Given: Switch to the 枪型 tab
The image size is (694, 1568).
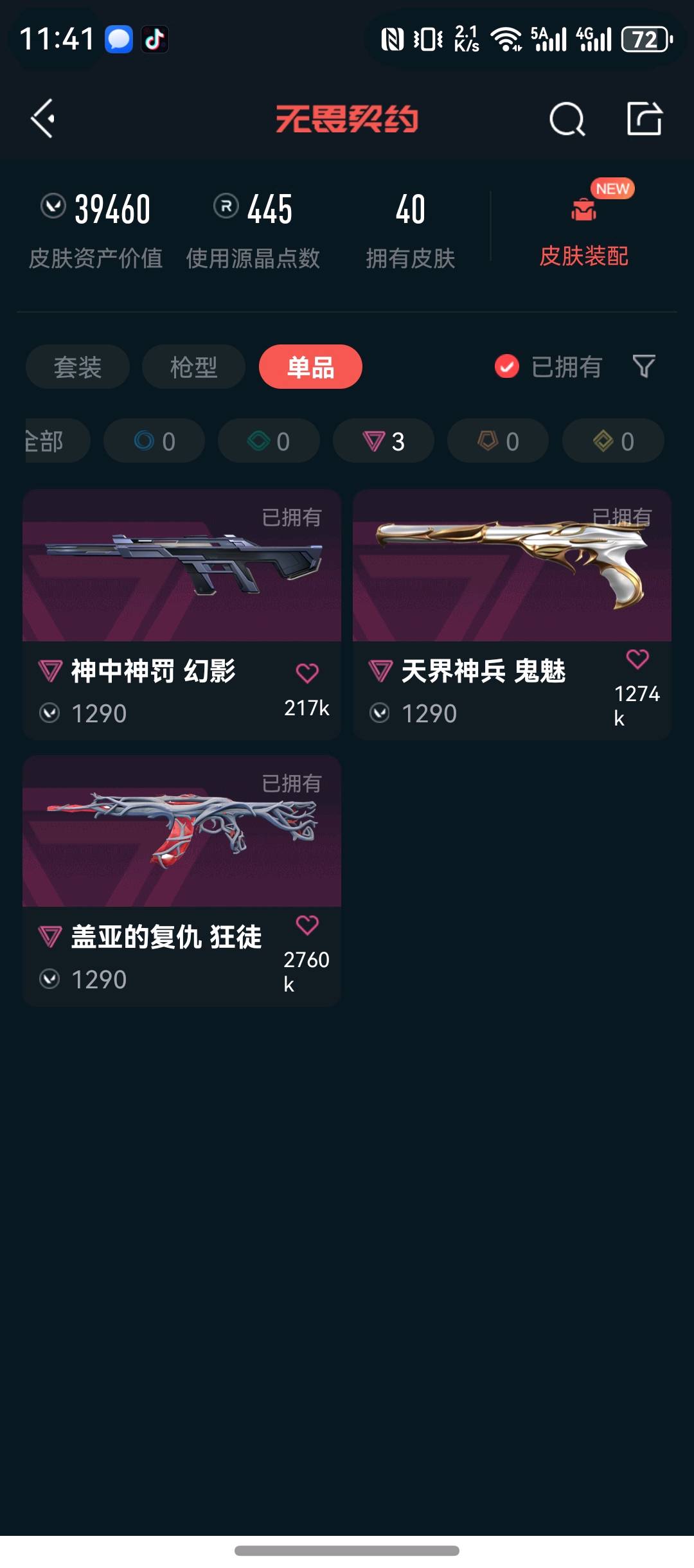Looking at the screenshot, I should pyautogui.click(x=193, y=367).
